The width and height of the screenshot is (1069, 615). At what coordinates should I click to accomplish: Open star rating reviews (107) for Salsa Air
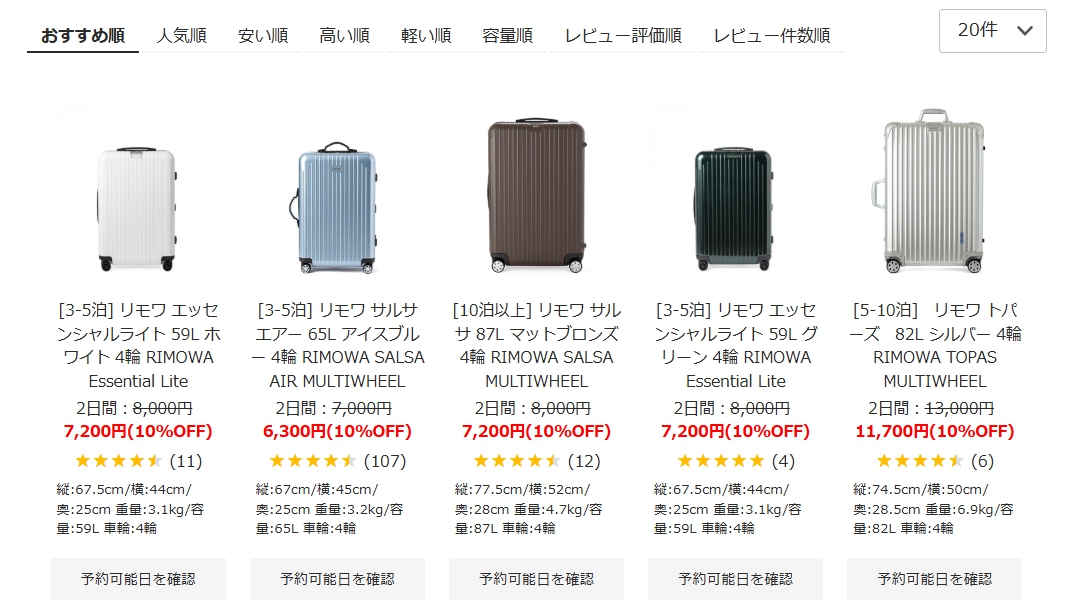(337, 461)
